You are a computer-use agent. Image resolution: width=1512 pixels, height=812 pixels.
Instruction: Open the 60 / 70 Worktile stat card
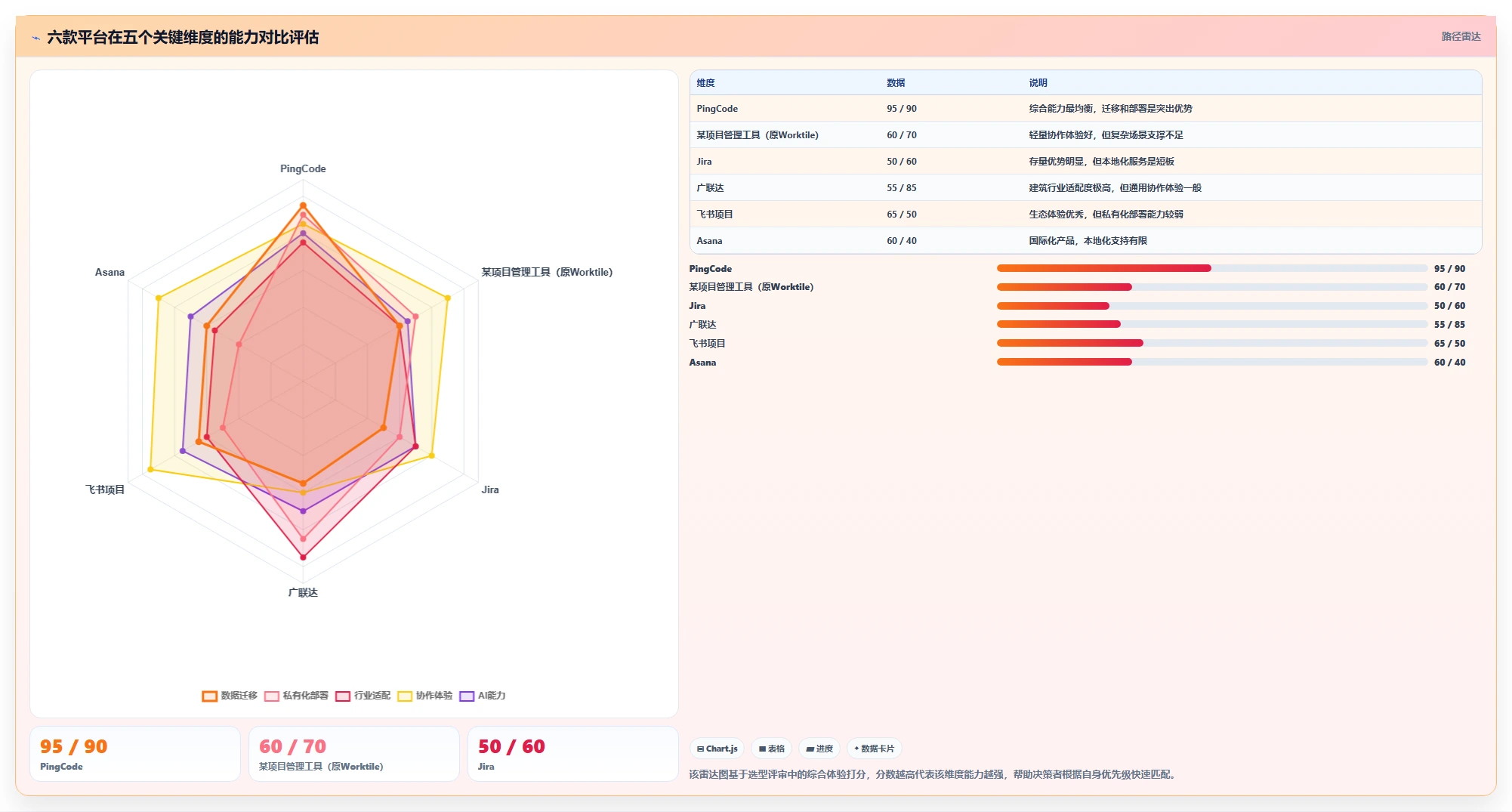click(x=354, y=754)
